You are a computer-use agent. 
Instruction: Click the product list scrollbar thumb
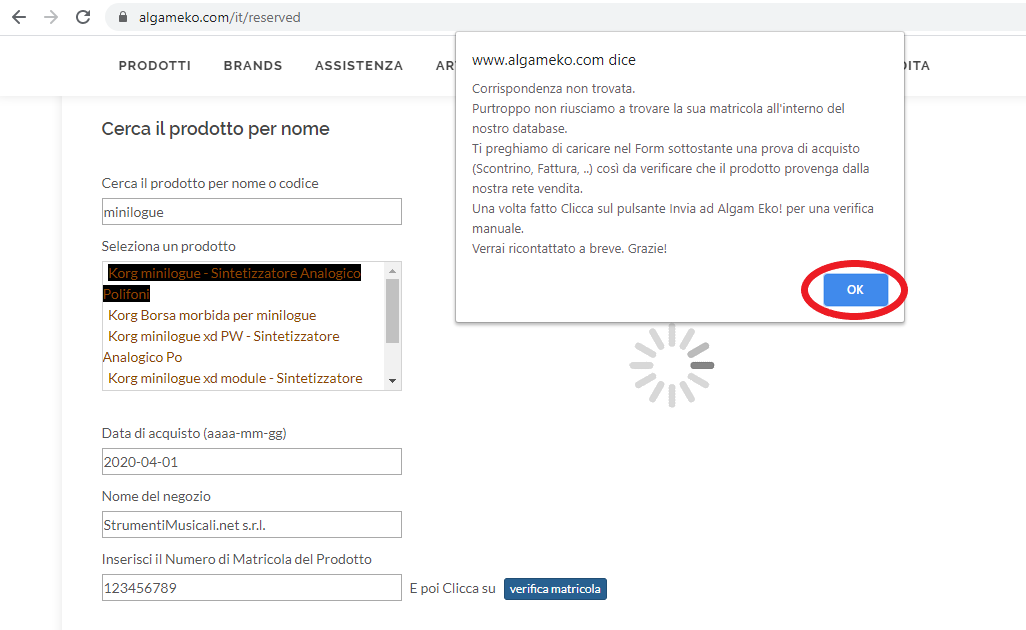pyautogui.click(x=393, y=311)
